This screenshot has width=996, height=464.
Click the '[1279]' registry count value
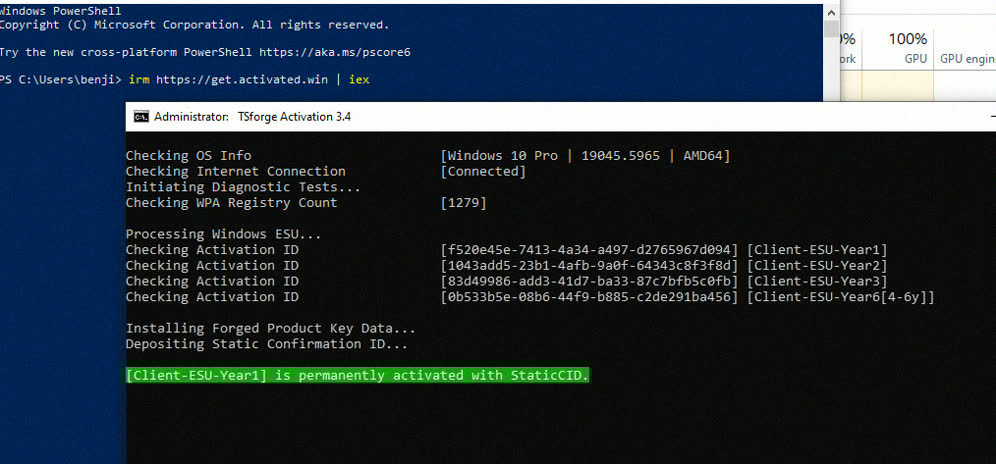pyautogui.click(x=464, y=203)
